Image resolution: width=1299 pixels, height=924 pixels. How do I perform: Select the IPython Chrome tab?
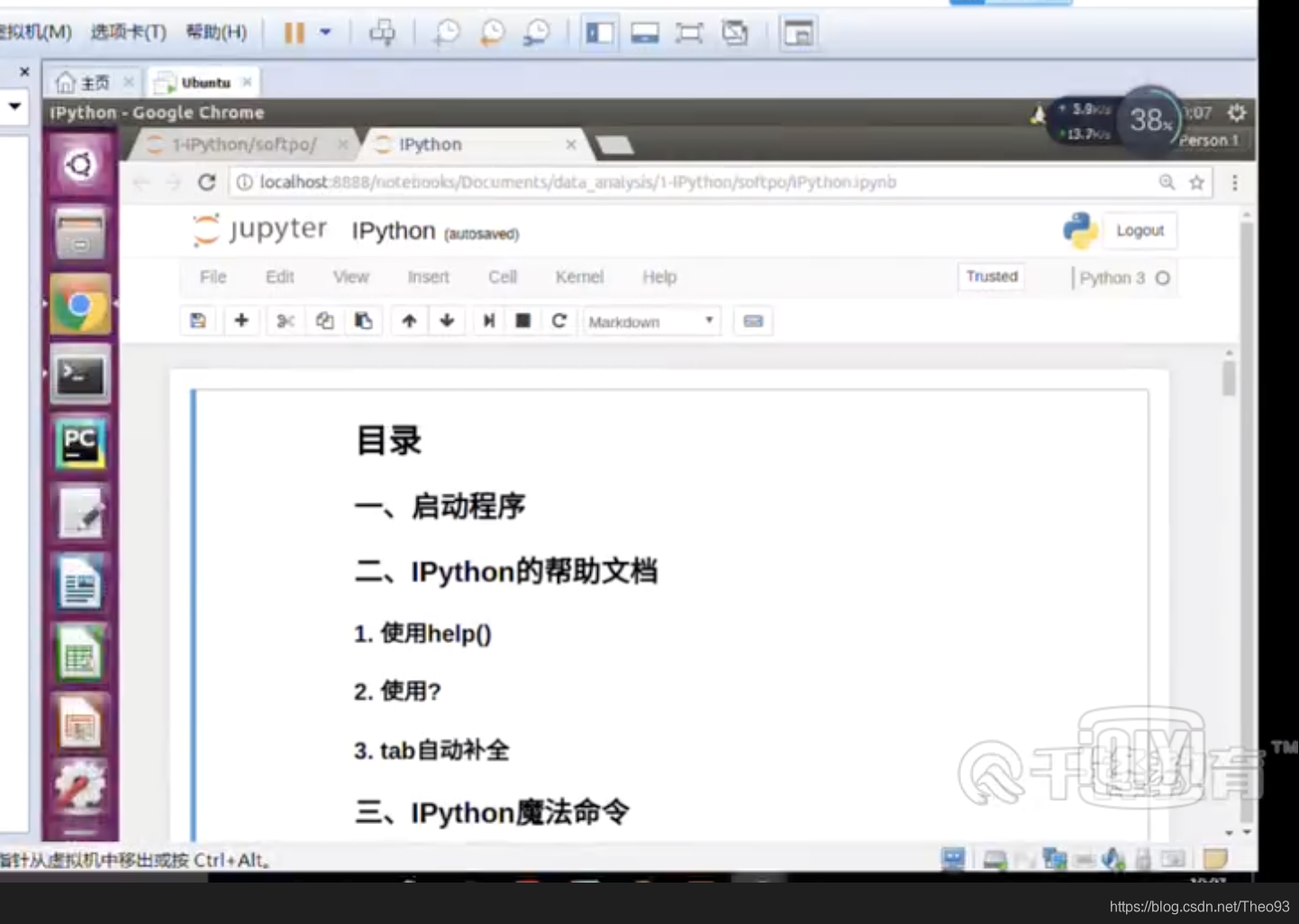[474, 144]
